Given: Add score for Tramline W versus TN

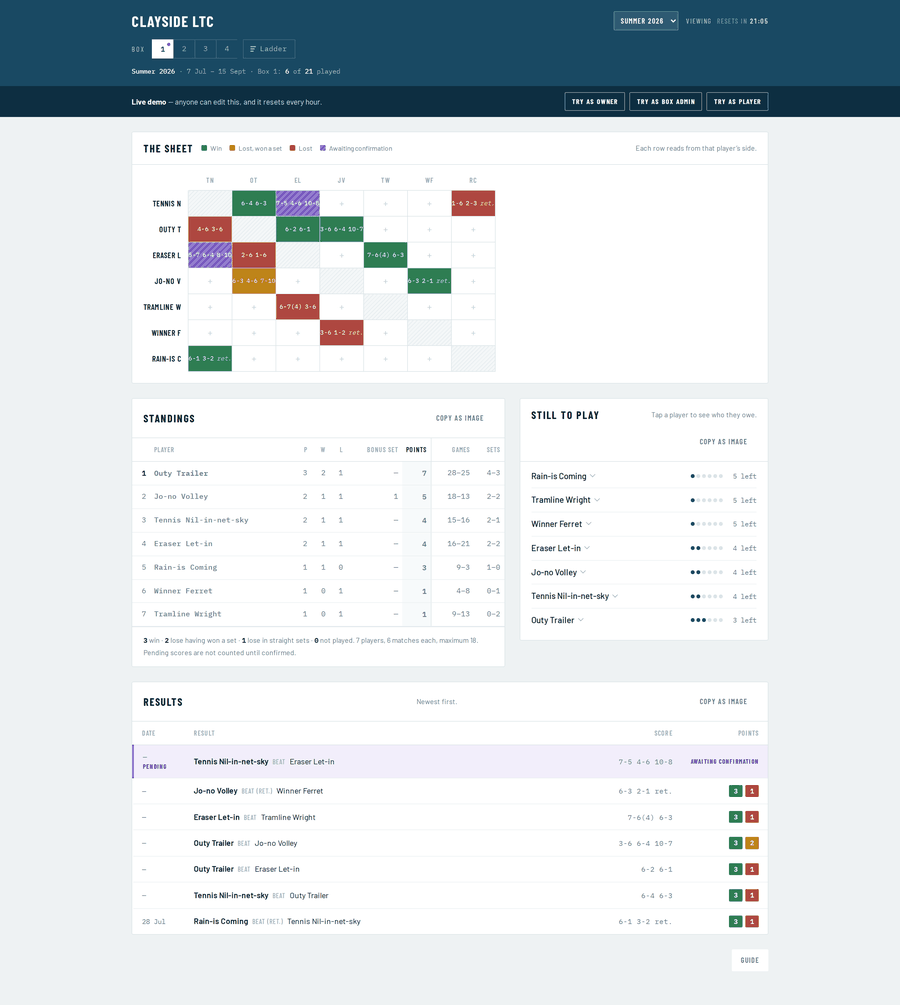Looking at the screenshot, I should point(210,307).
